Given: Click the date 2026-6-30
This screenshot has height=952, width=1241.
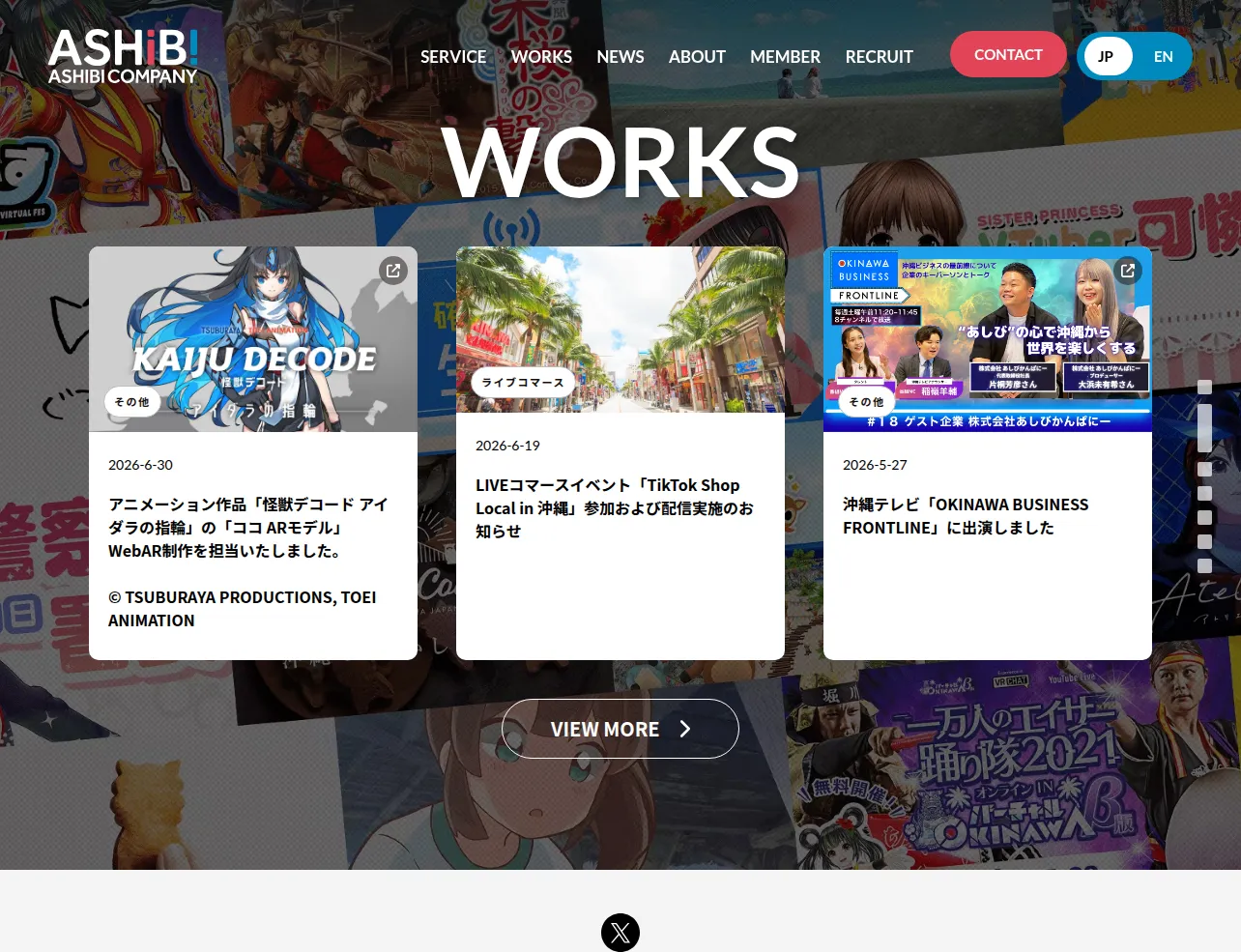Looking at the screenshot, I should pyautogui.click(x=140, y=465).
